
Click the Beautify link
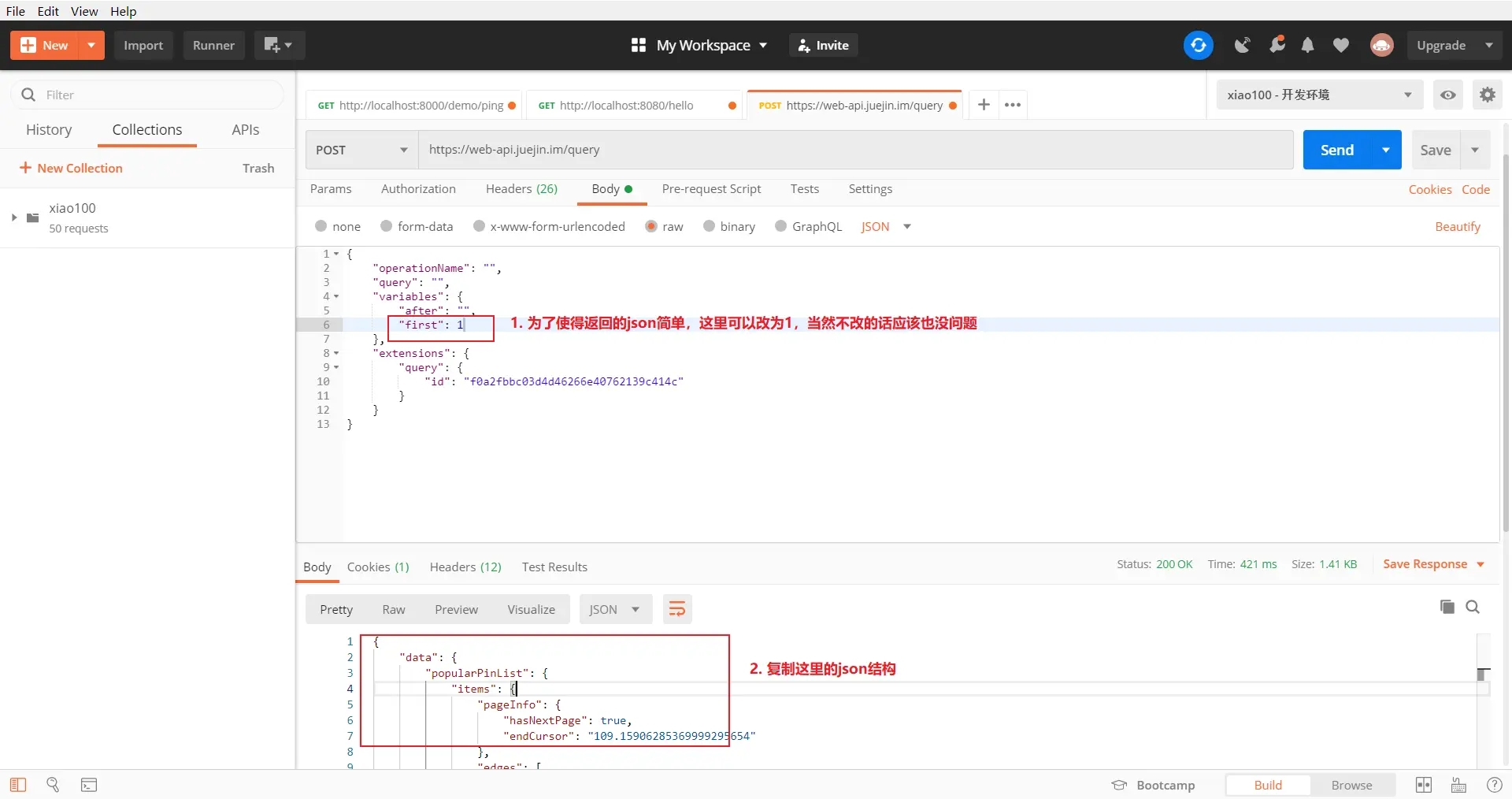pyautogui.click(x=1458, y=226)
